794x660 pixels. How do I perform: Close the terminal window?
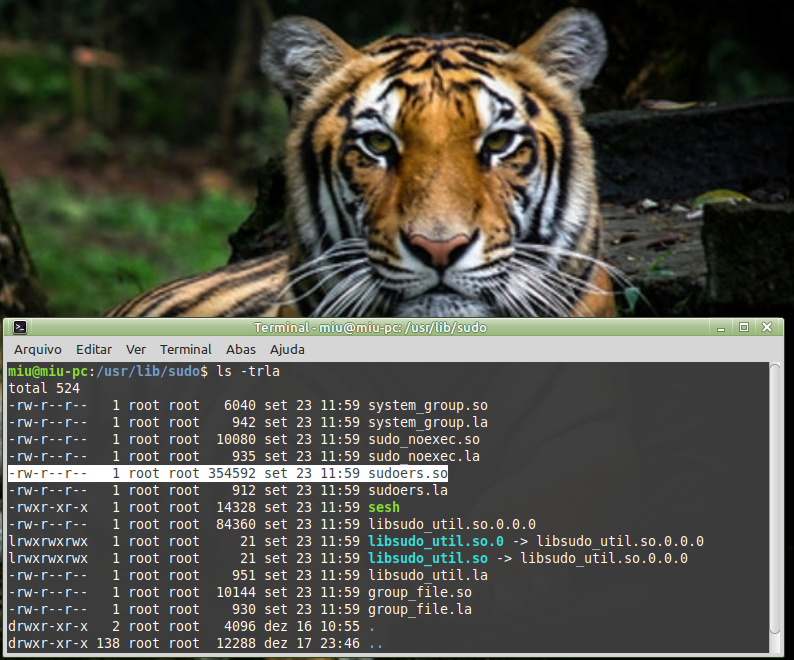point(767,327)
